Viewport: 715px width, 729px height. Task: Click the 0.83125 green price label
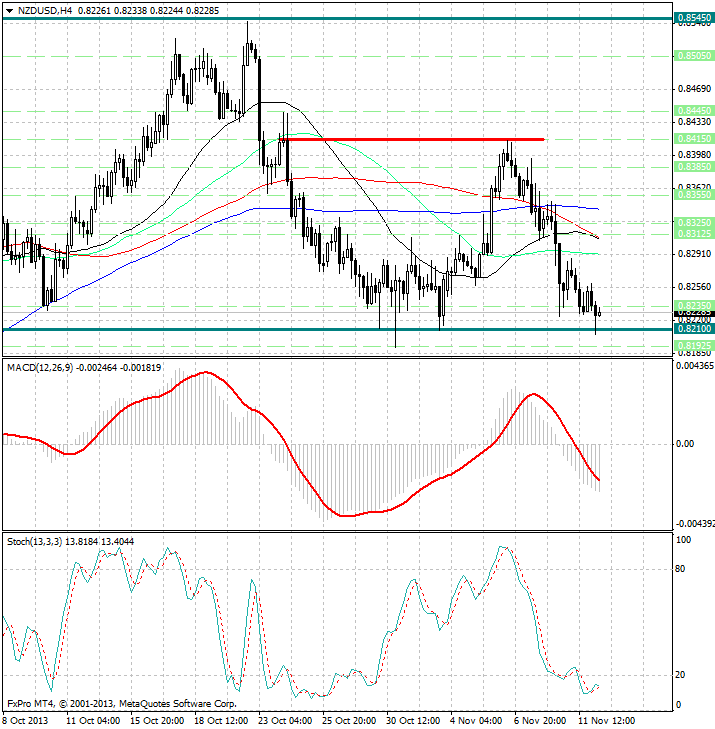click(x=694, y=233)
